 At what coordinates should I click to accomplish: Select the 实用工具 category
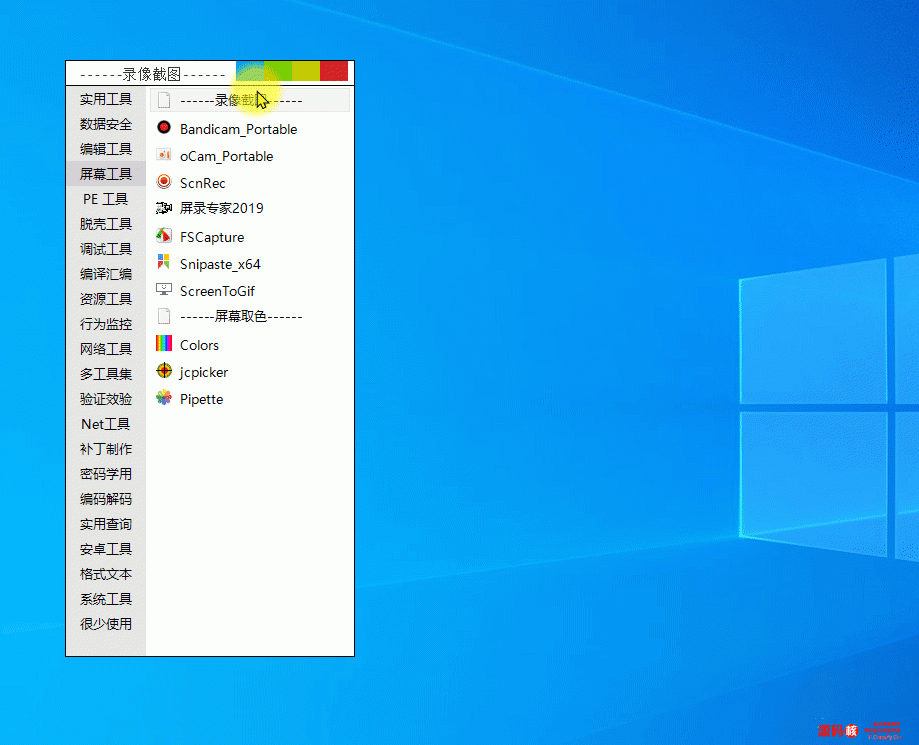coord(106,99)
